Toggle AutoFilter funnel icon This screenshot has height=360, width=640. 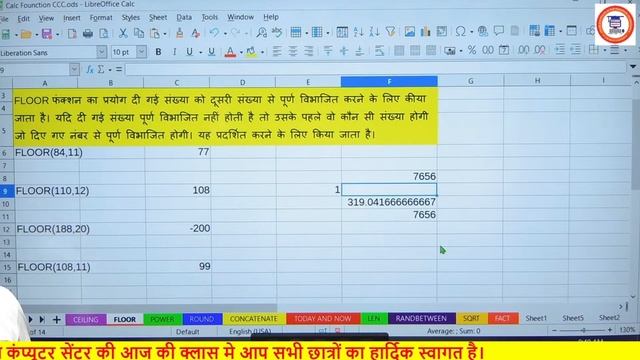[390, 32]
